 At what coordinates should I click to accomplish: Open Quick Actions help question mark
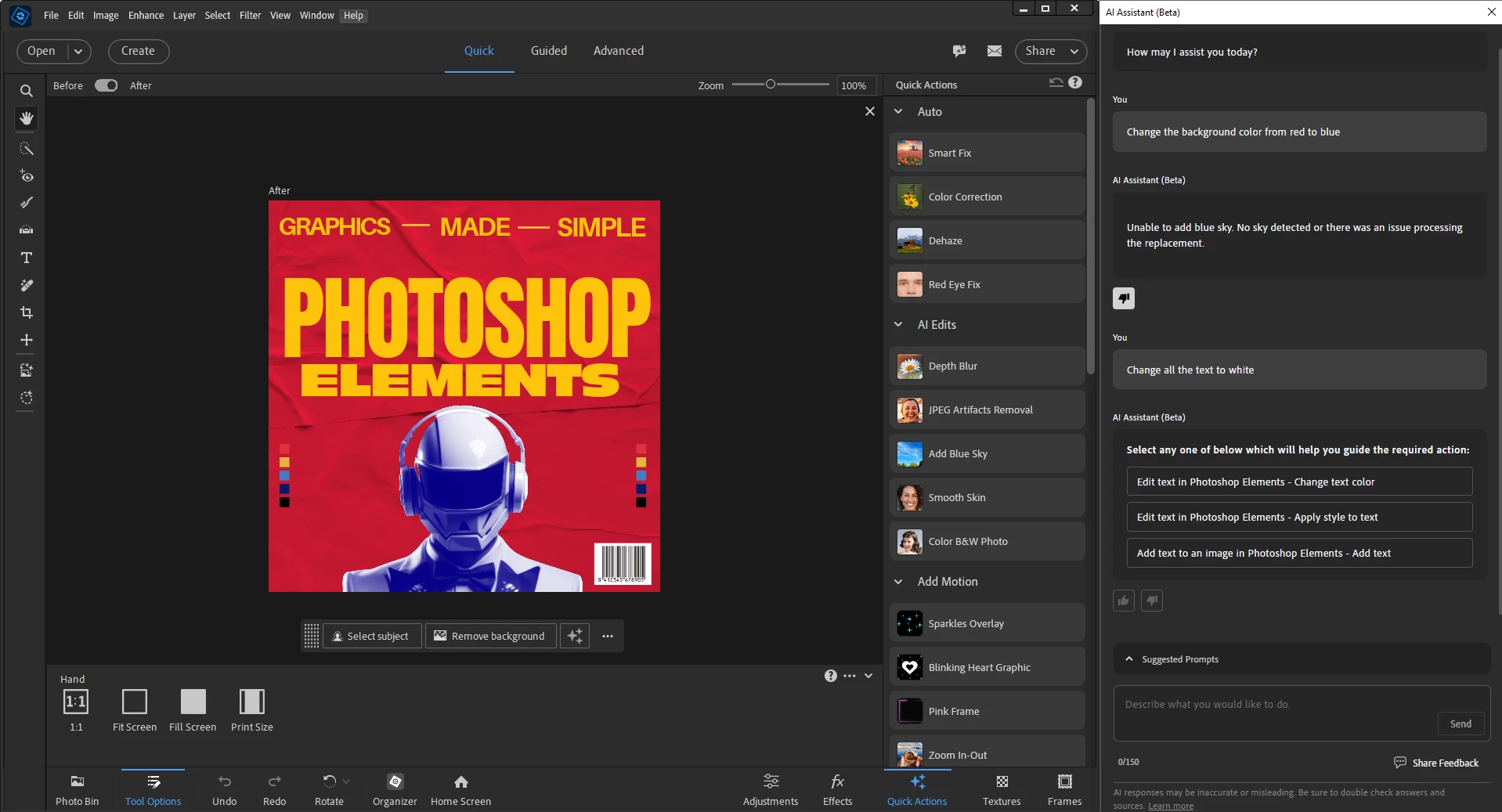(x=1075, y=83)
